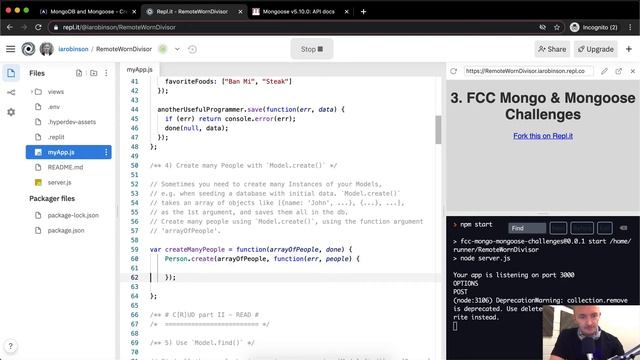Click the preview pencil edit icon
The height and width of the screenshot is (360, 640).
click(x=604, y=71)
